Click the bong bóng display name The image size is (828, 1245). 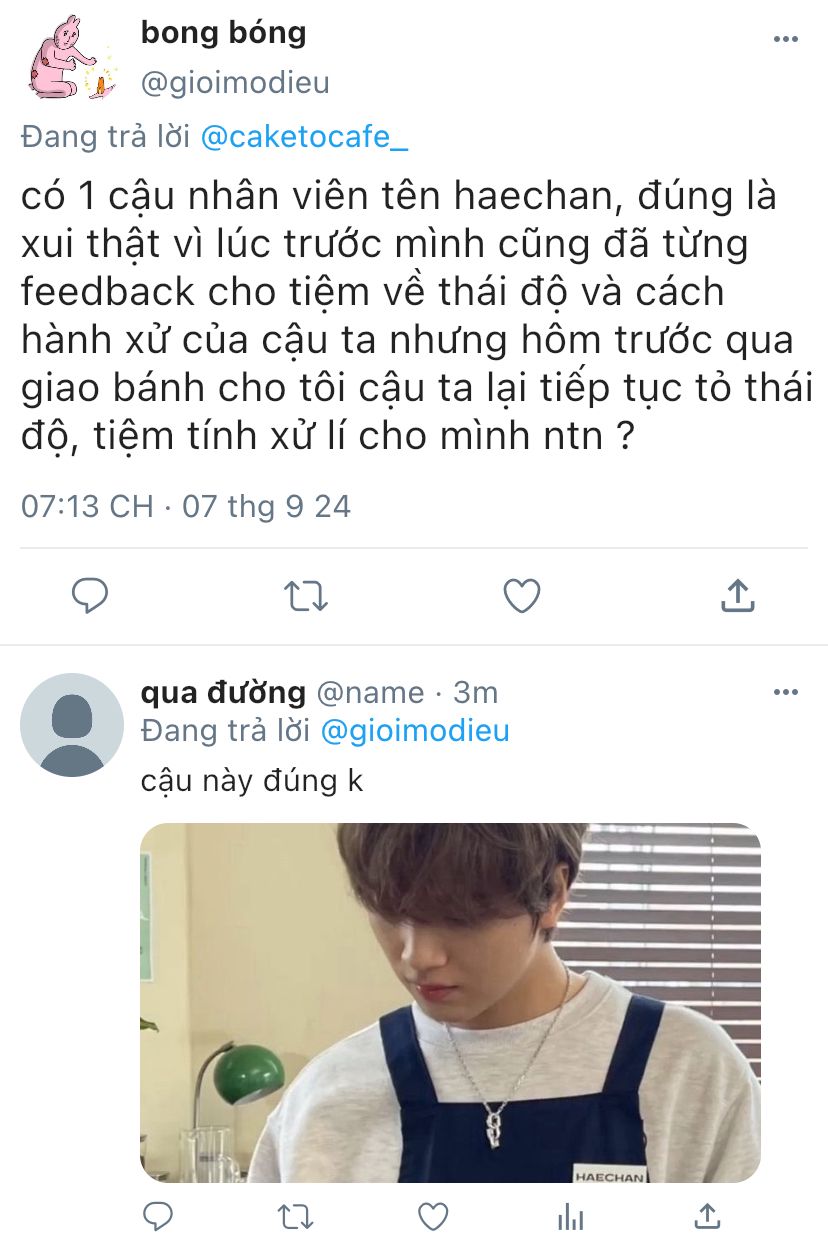223,33
